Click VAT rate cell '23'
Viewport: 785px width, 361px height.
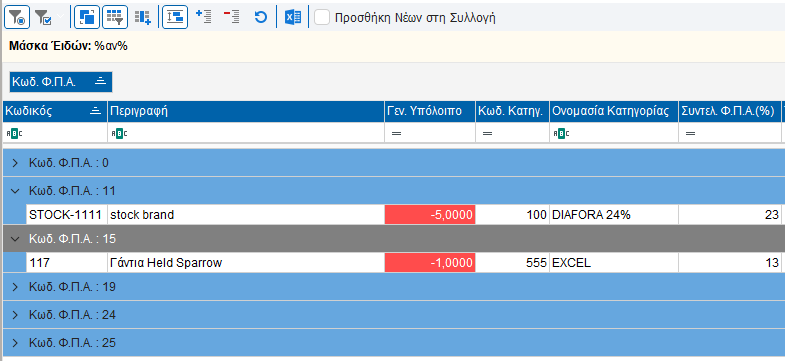[x=730, y=215]
